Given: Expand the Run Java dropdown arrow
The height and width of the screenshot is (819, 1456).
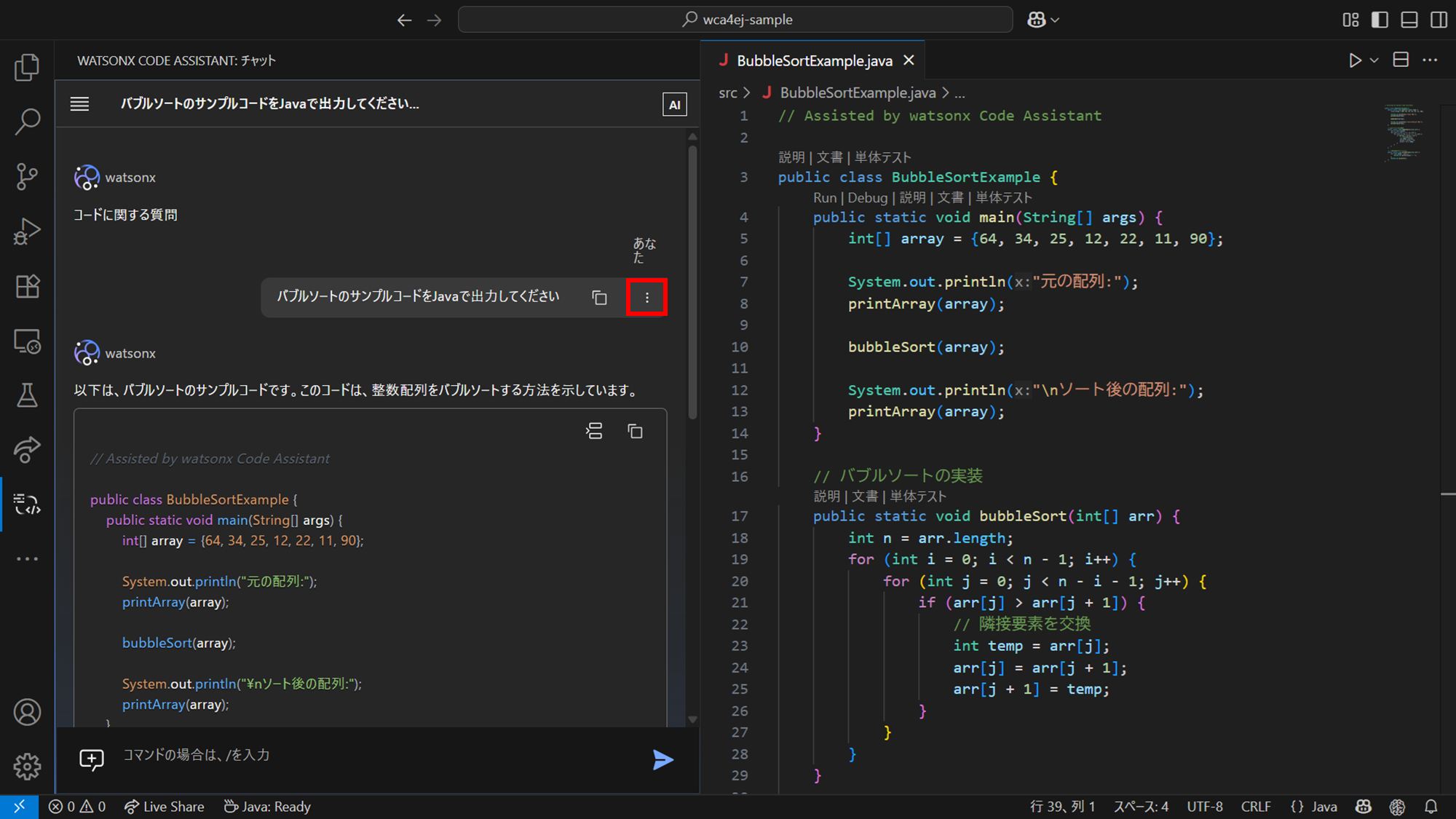Looking at the screenshot, I should pyautogui.click(x=1374, y=60).
